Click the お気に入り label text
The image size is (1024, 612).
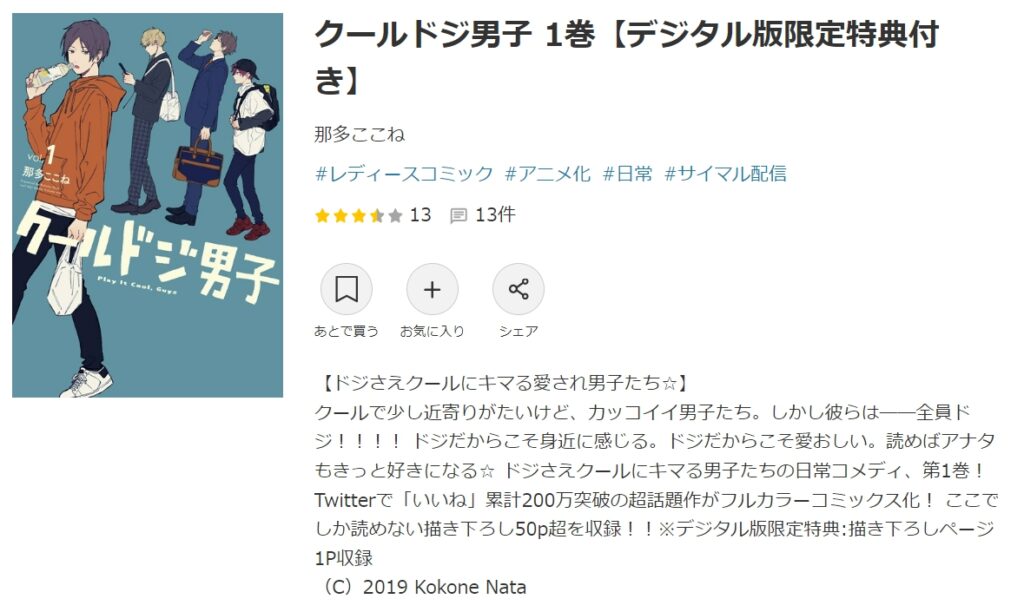pos(432,331)
